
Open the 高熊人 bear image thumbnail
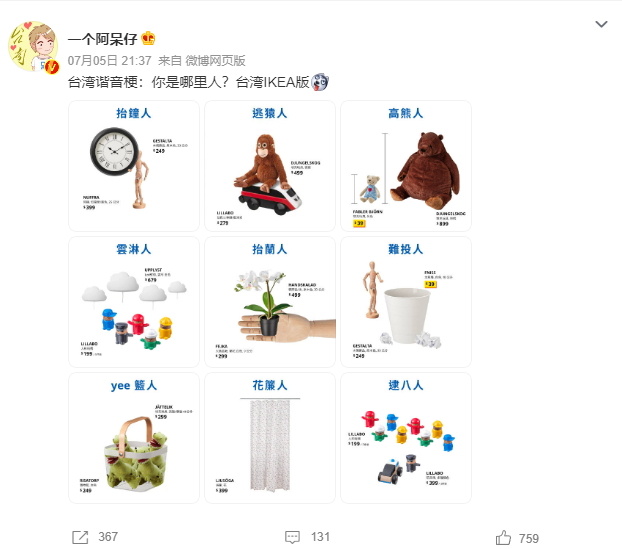(x=406, y=166)
